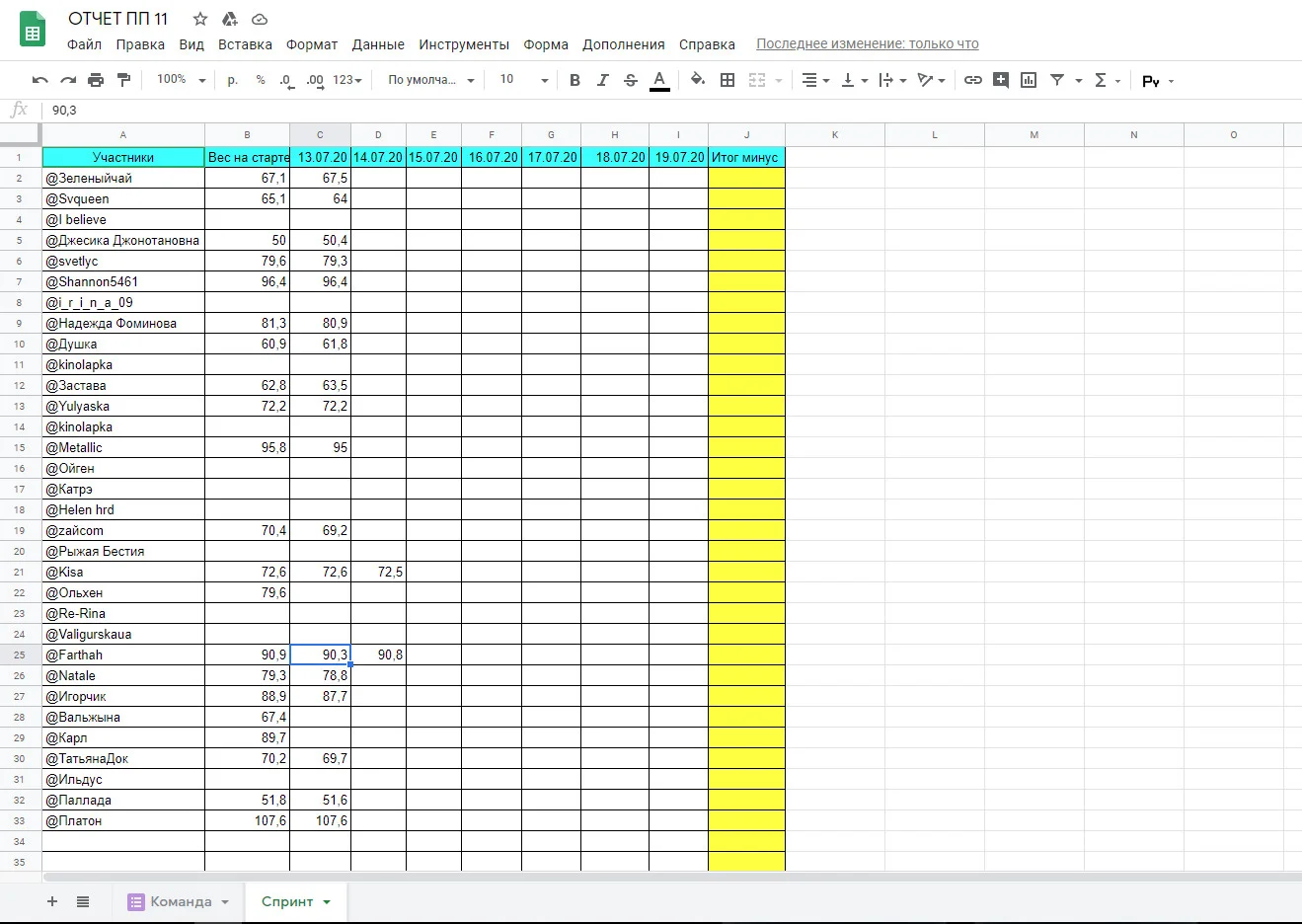Viewport: 1302px width, 924px height.
Task: Click the merge cells icon
Action: click(x=757, y=80)
